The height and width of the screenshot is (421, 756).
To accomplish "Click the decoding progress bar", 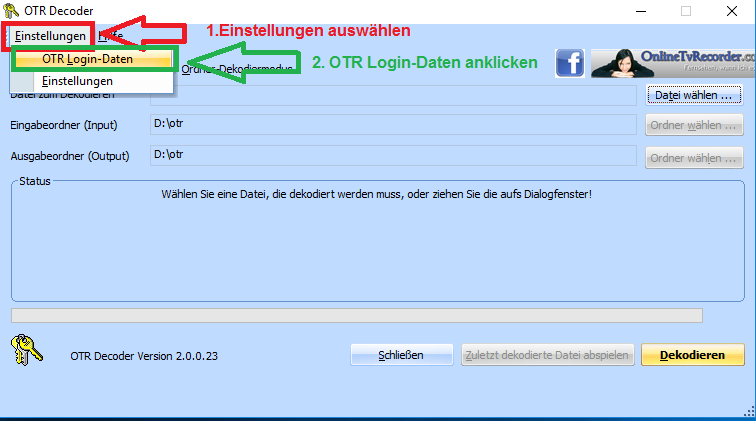I will (x=356, y=315).
